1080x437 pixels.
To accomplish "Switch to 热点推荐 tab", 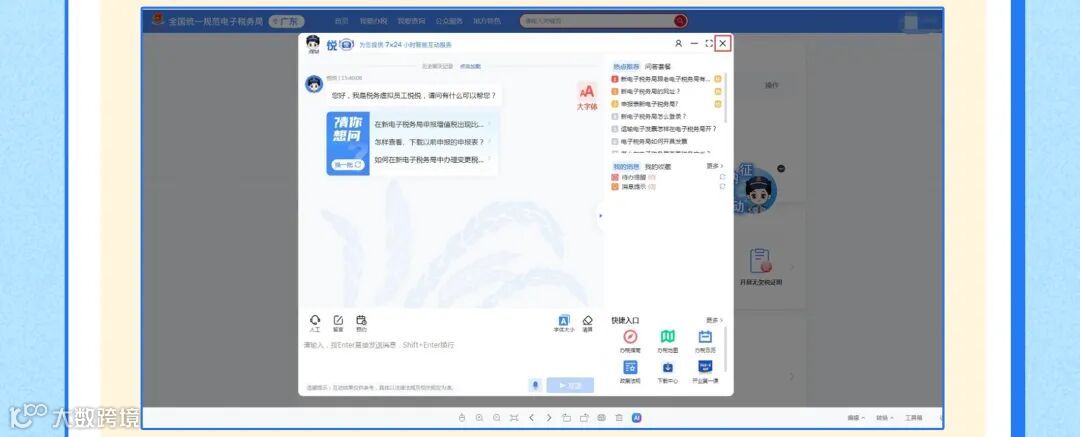I will (625, 67).
